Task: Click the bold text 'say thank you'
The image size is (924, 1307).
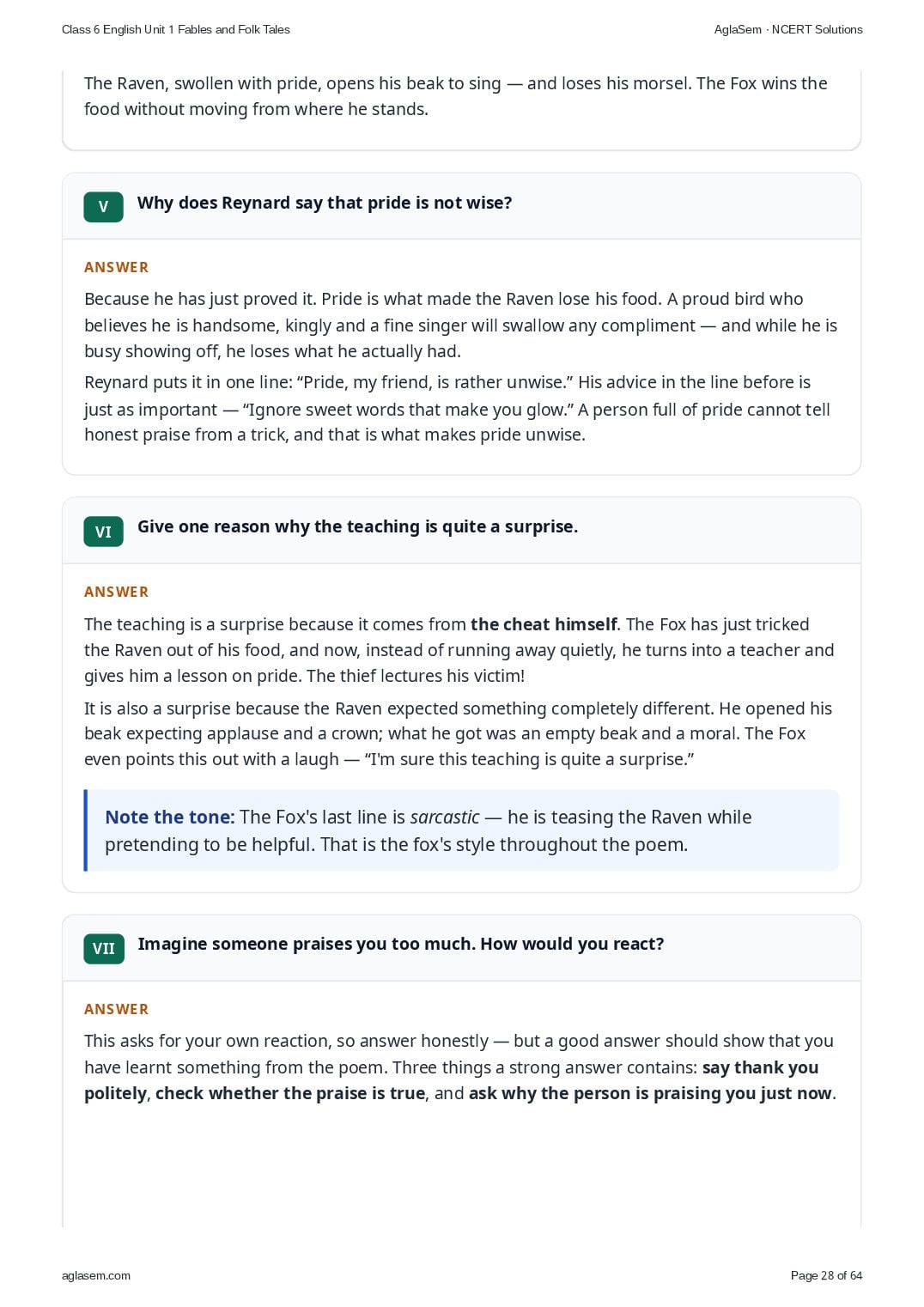Action: [x=760, y=1067]
